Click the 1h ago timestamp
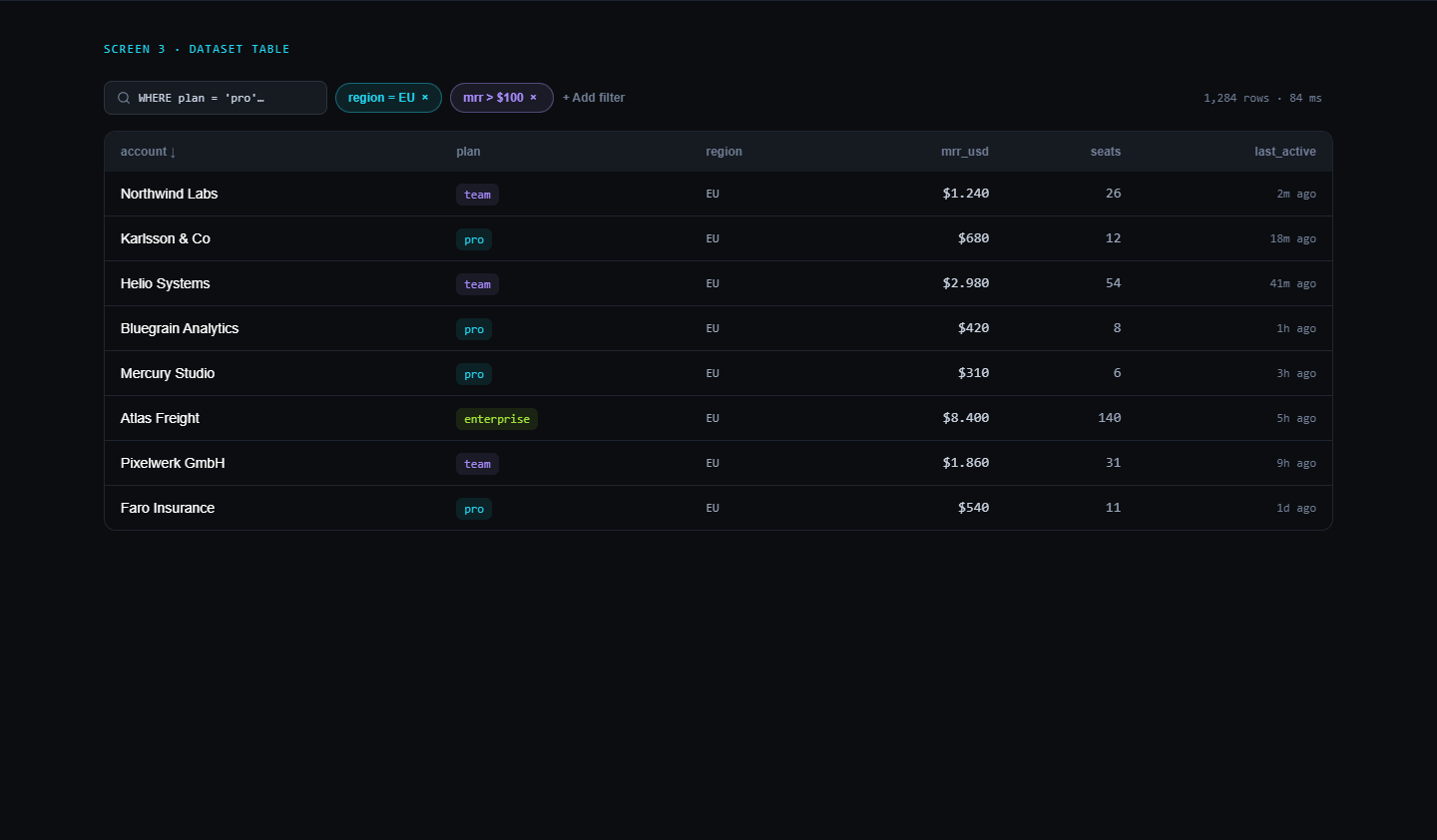Viewport: 1437px width, 840px height. click(1296, 329)
